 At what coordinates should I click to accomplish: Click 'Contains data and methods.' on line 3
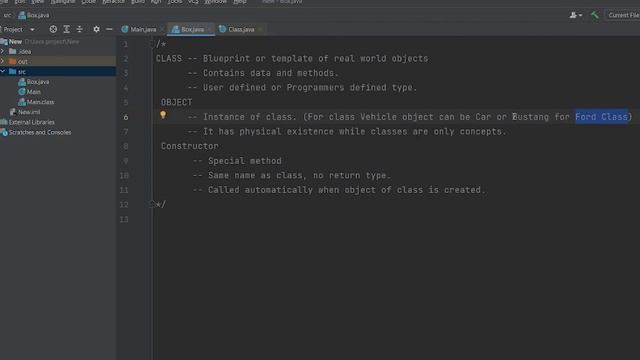(271, 73)
